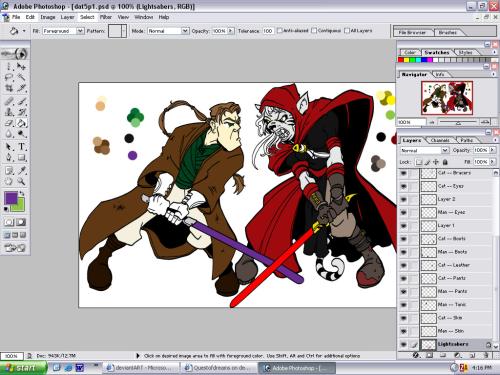Select the Move tool
This screenshot has width=500, height=375.
(22, 66)
